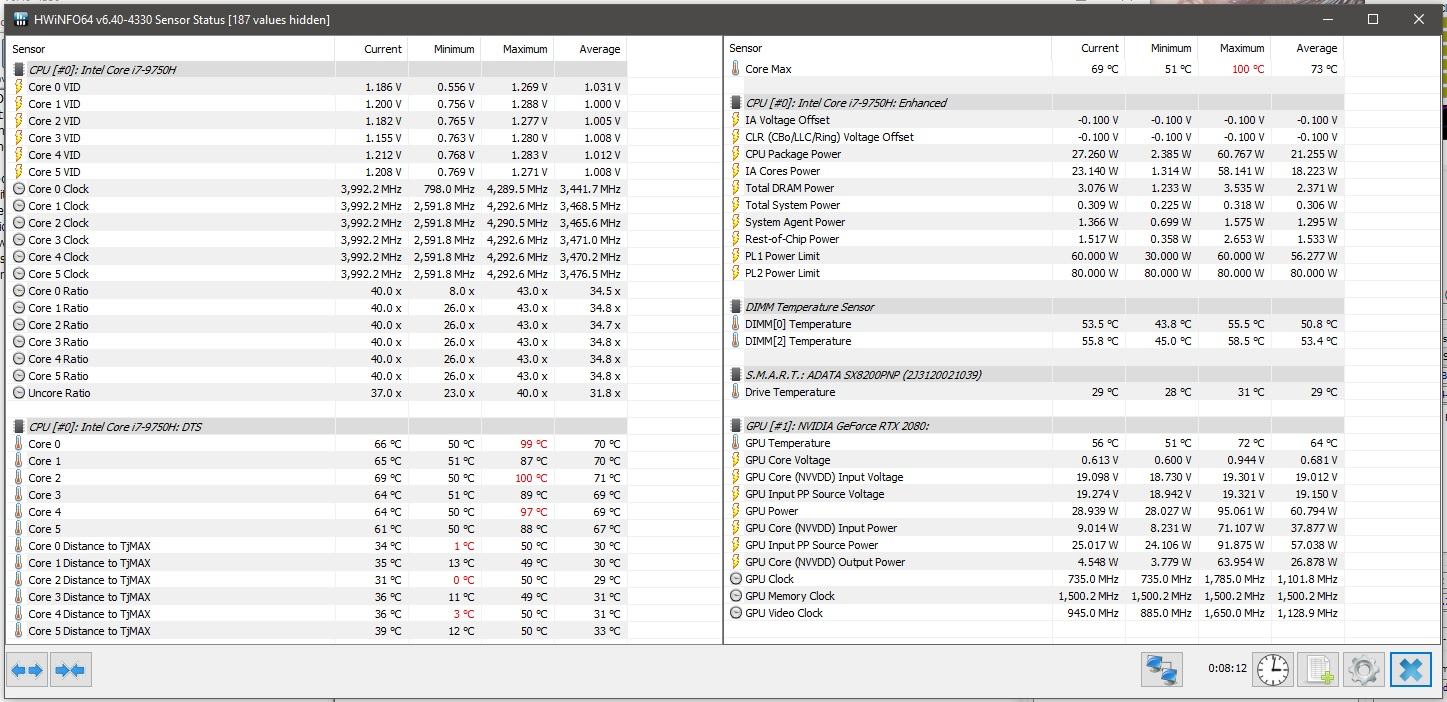The width and height of the screenshot is (1447, 702).
Task: Select the Total DRAM Power row
Action: coord(1034,188)
